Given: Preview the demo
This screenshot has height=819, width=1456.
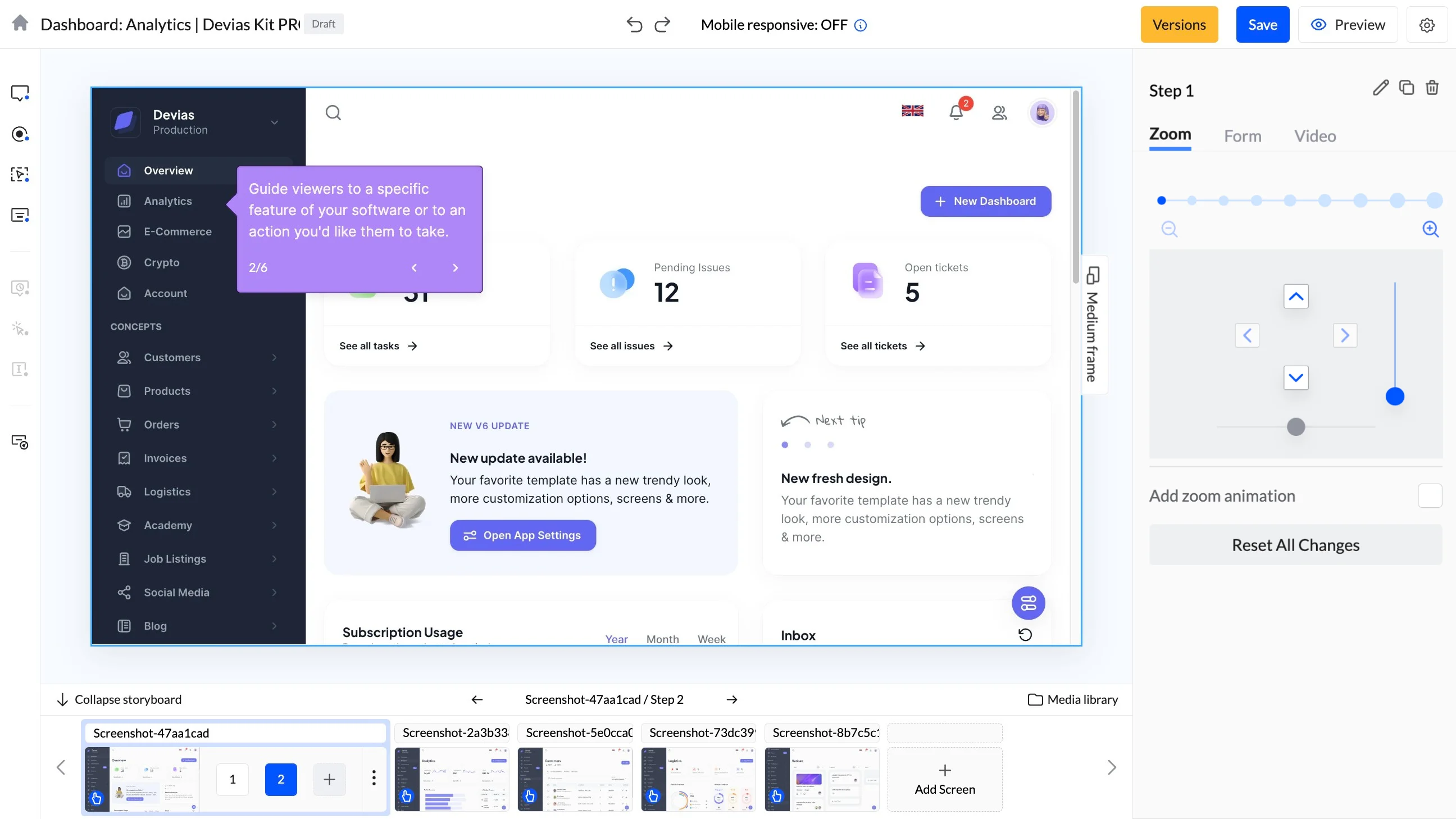Looking at the screenshot, I should pos(1348,24).
